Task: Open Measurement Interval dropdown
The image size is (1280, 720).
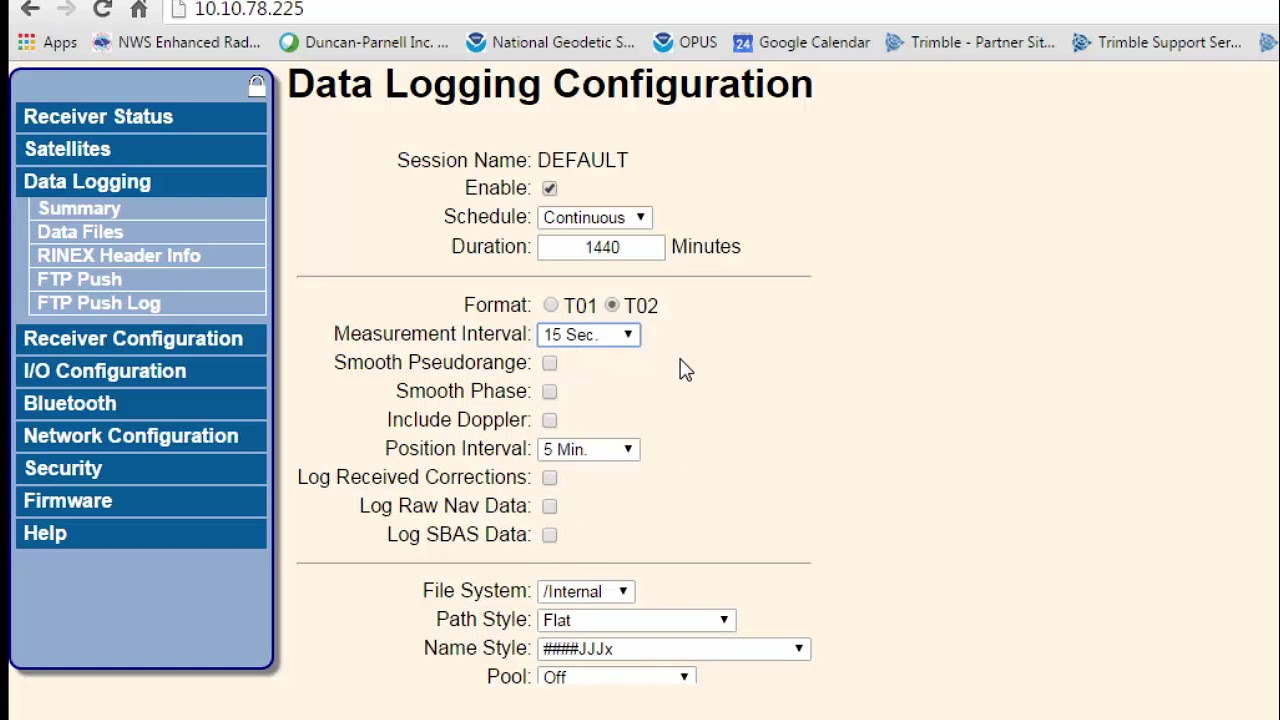Action: point(589,334)
